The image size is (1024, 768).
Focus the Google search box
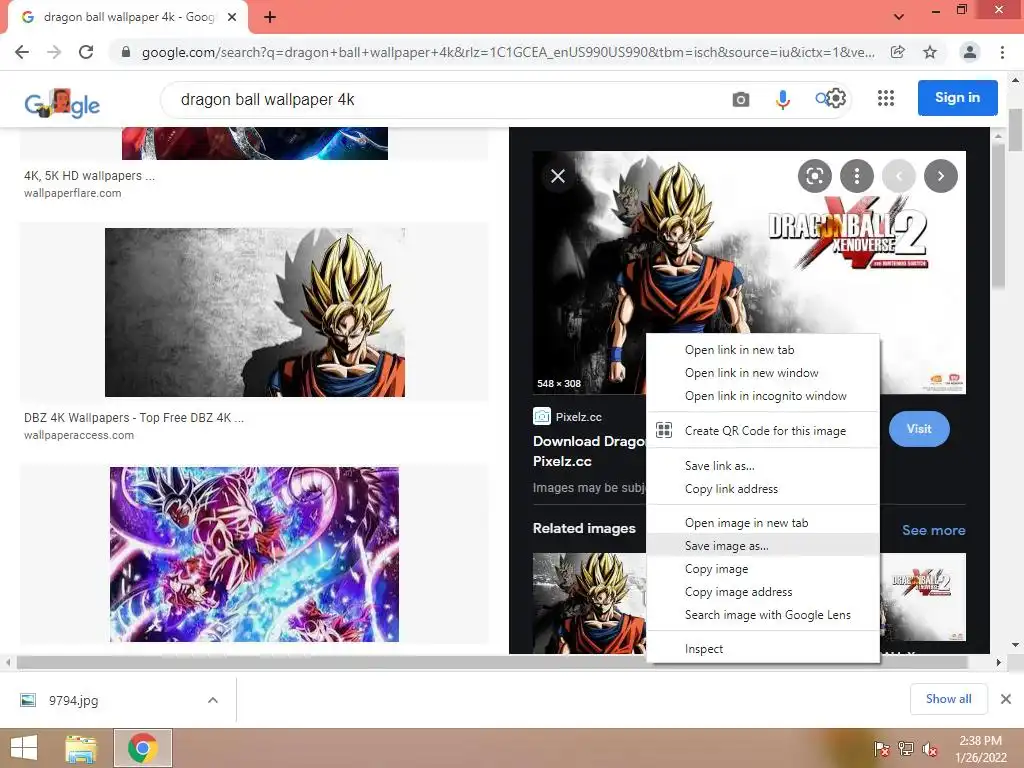(444, 99)
